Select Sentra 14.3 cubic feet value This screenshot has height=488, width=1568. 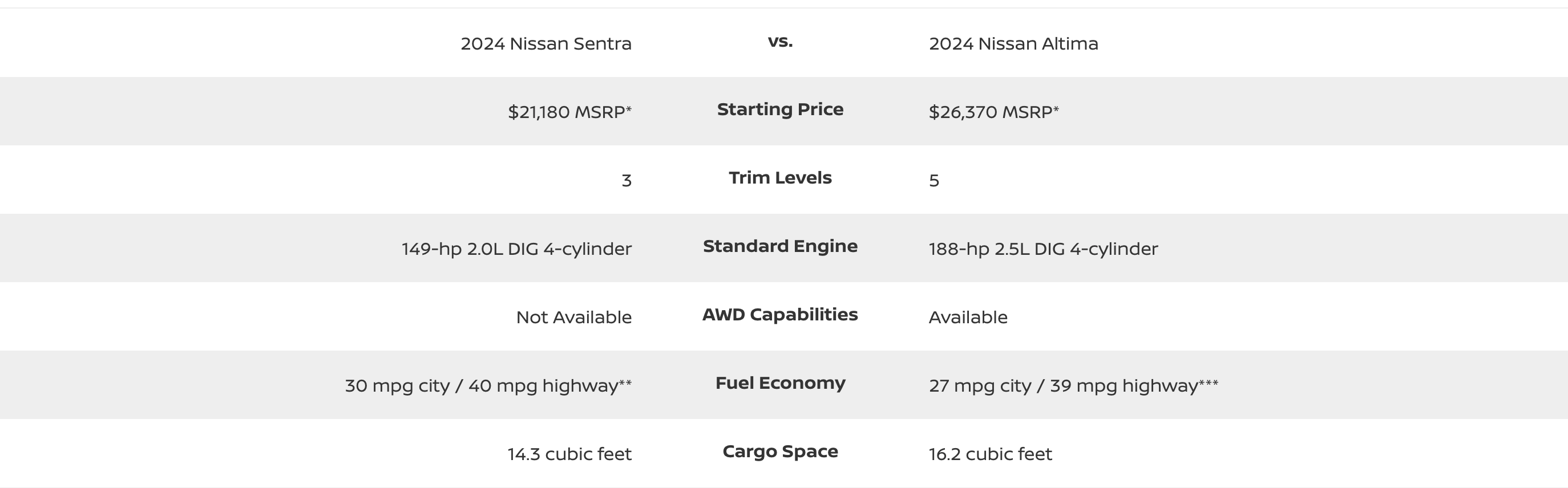[x=569, y=454]
